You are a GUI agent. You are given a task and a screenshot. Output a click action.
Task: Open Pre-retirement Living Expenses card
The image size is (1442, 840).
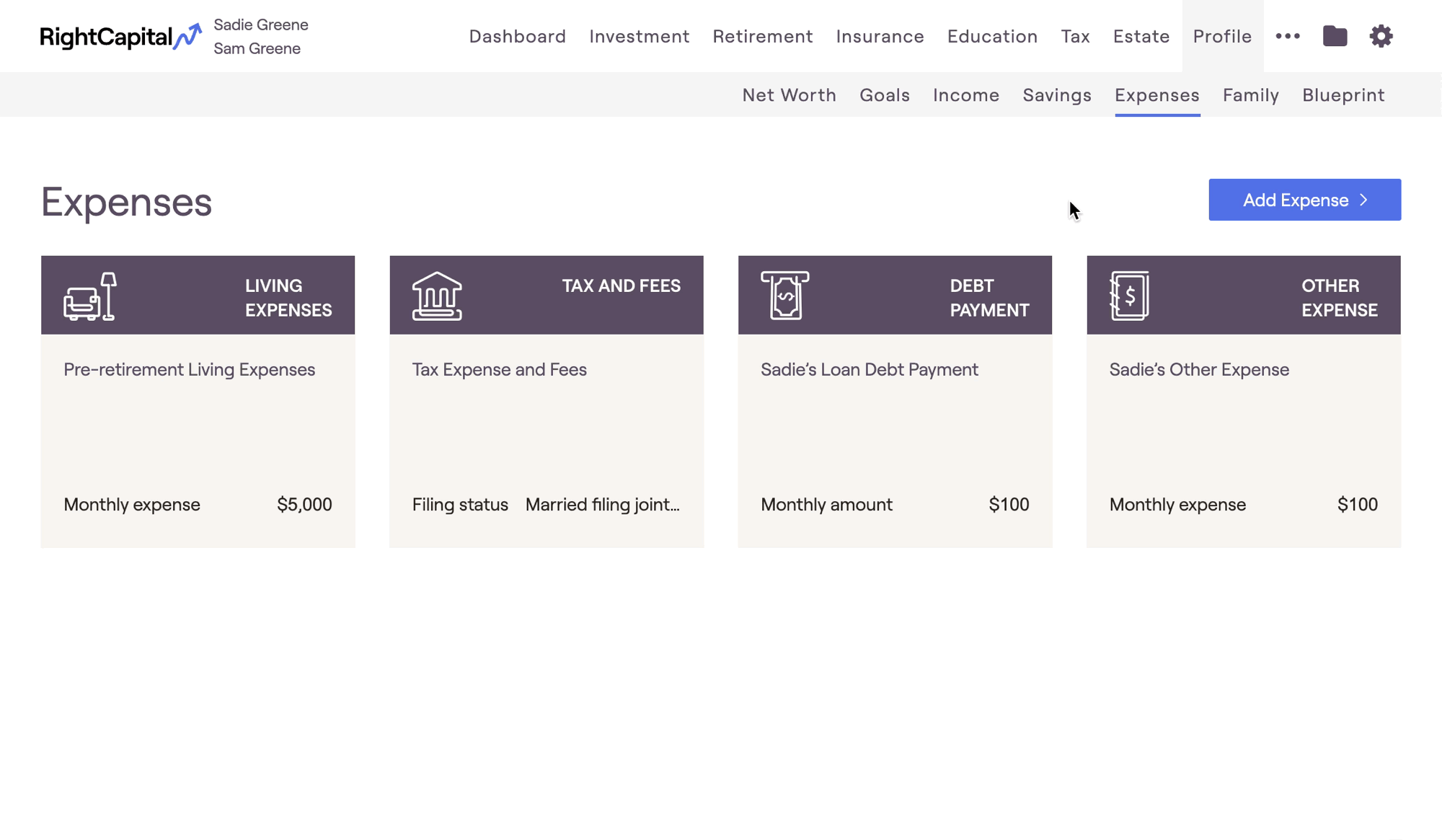[x=198, y=402]
